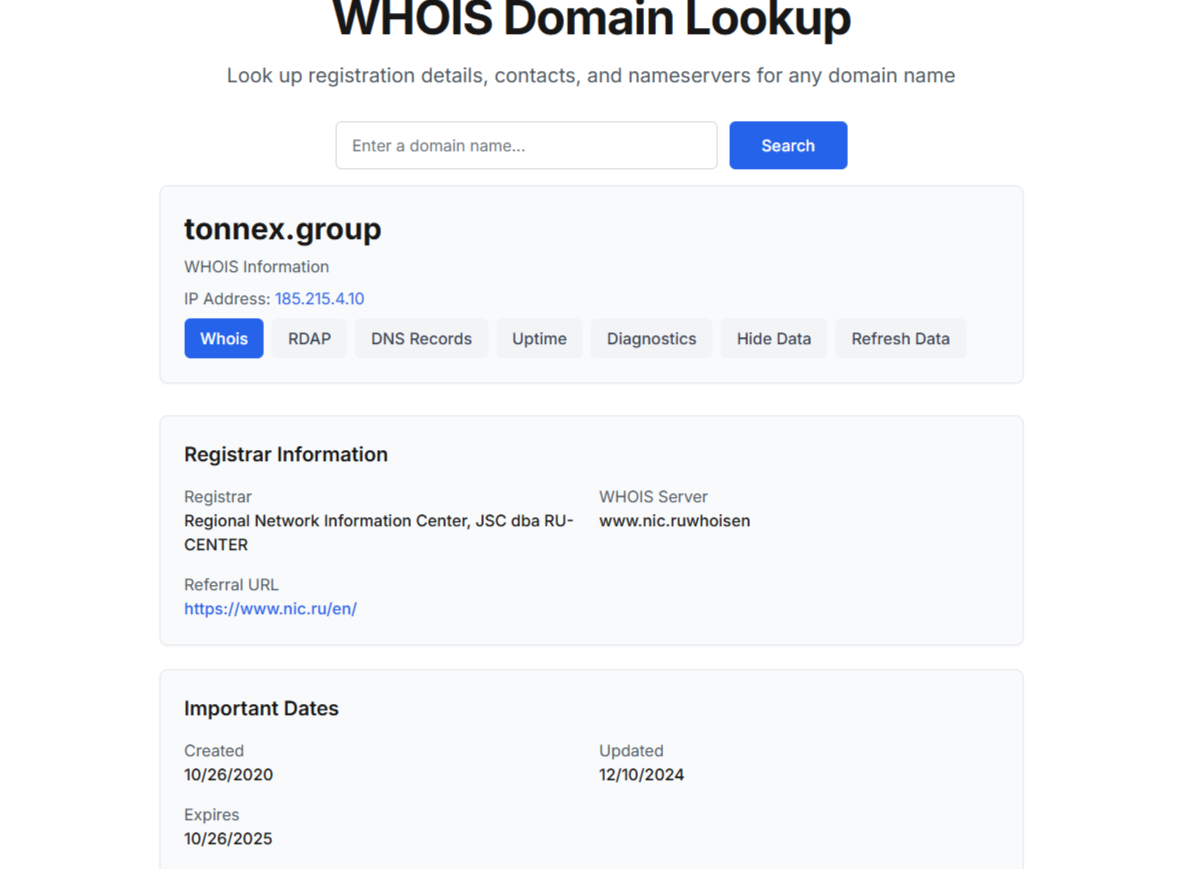Select the Whois tab
The width and height of the screenshot is (1180, 869).
tap(223, 338)
